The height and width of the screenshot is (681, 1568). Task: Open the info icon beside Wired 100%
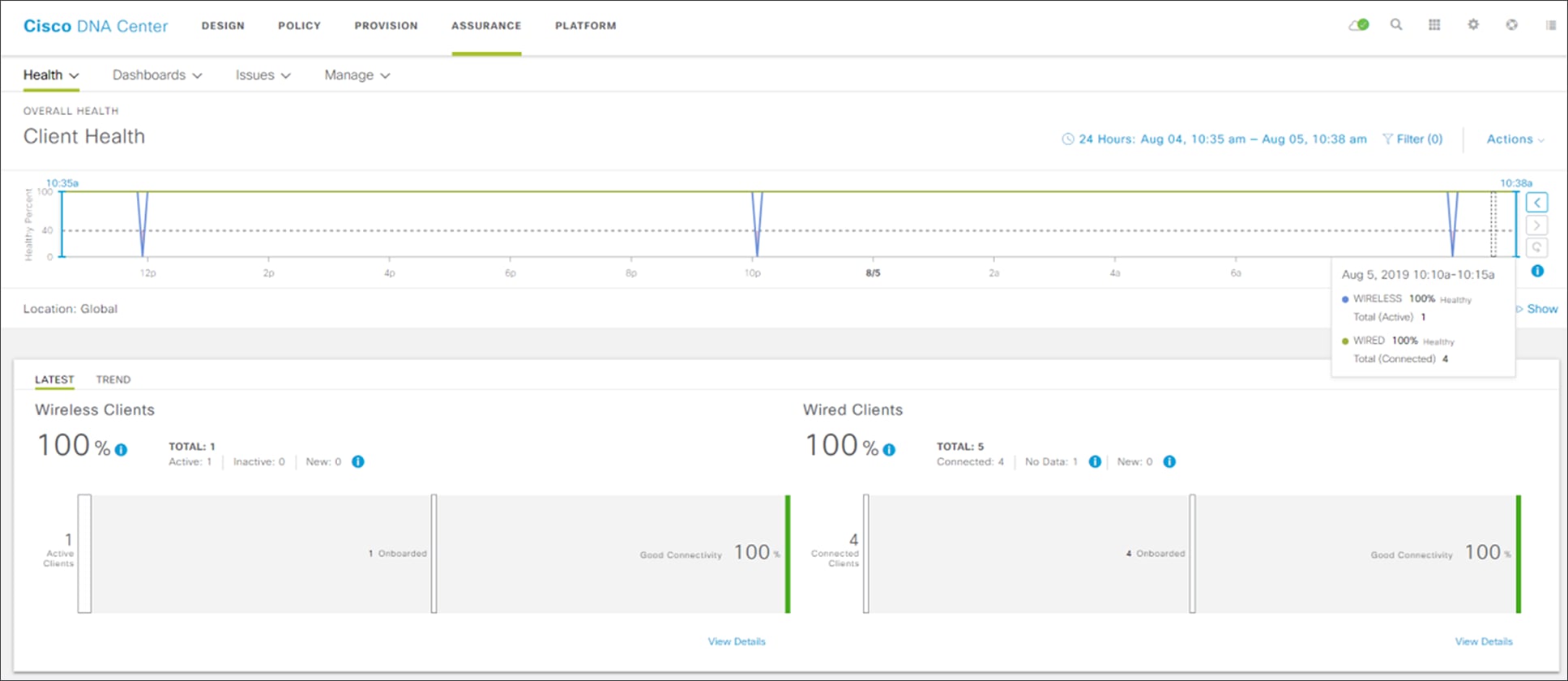coord(889,450)
